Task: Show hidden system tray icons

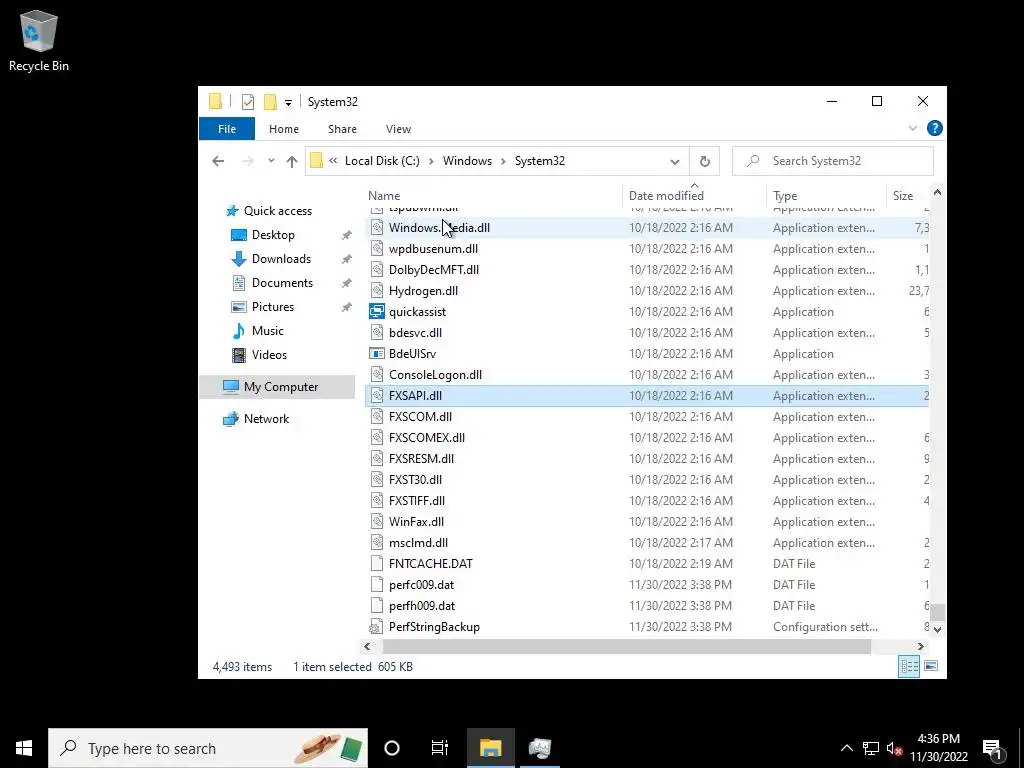Action: pyautogui.click(x=846, y=748)
